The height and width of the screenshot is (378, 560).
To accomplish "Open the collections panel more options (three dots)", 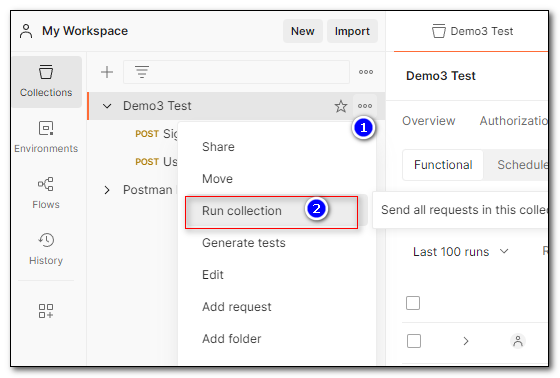I will tap(366, 72).
